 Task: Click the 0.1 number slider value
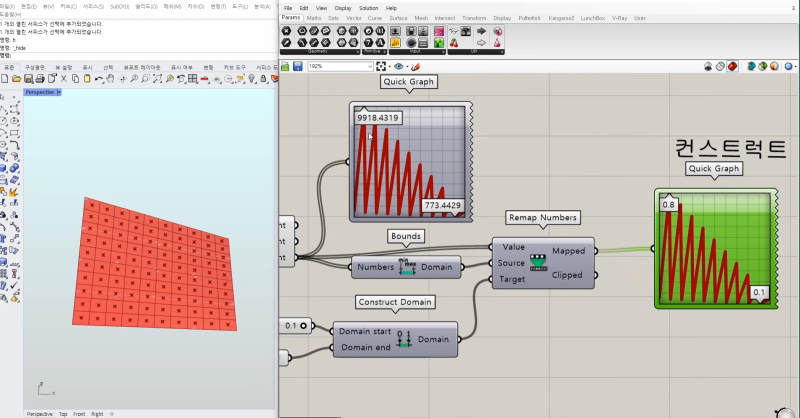291,326
